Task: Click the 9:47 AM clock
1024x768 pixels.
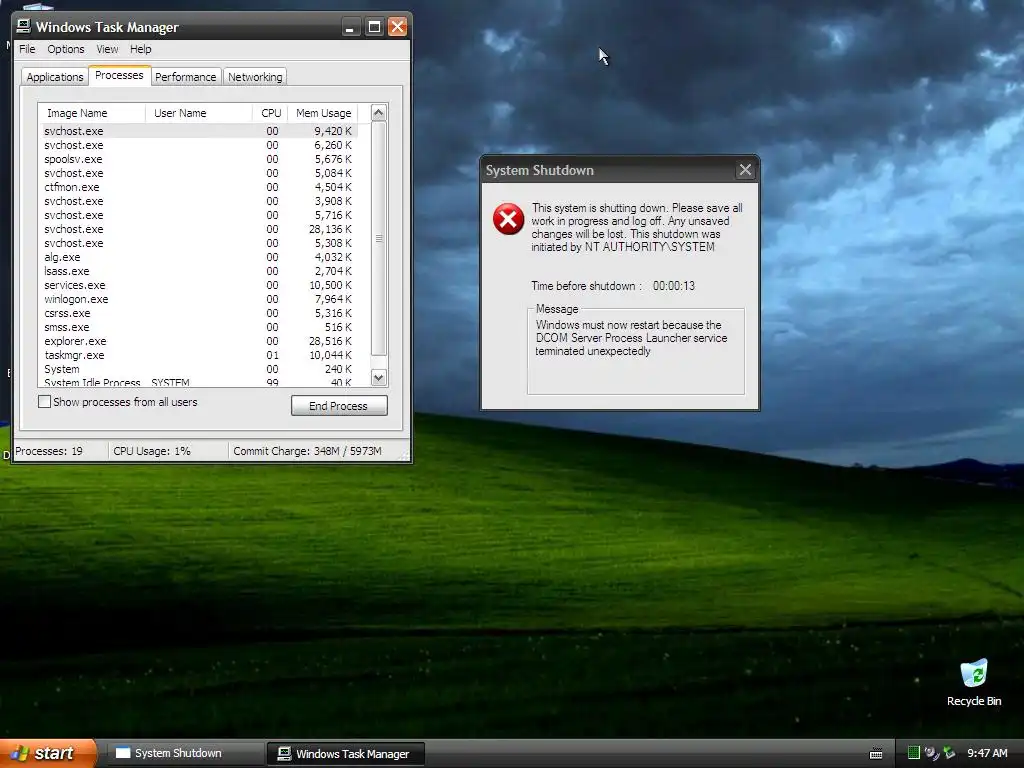Action: (987, 753)
